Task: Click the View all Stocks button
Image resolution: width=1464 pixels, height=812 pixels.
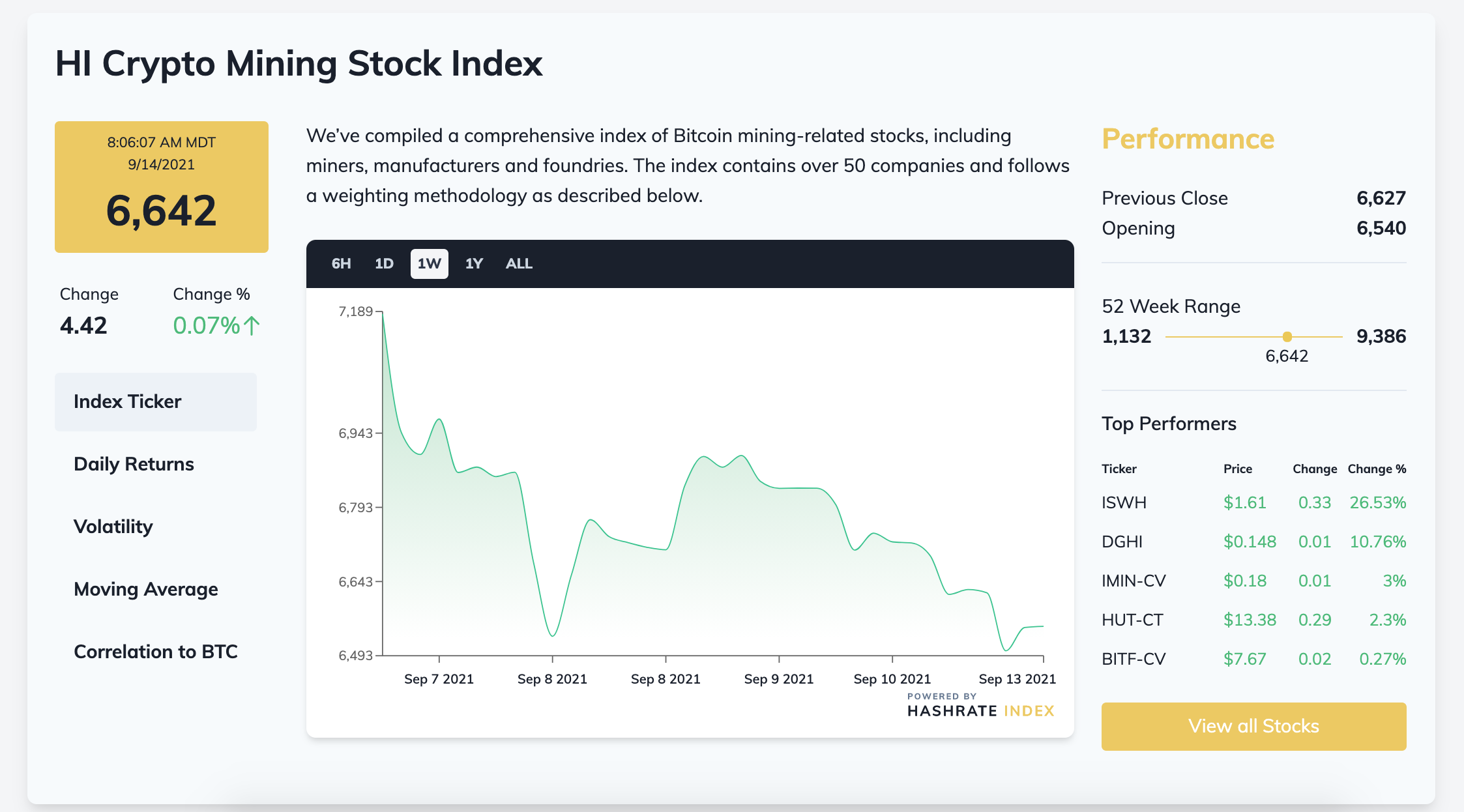Action: [x=1253, y=726]
